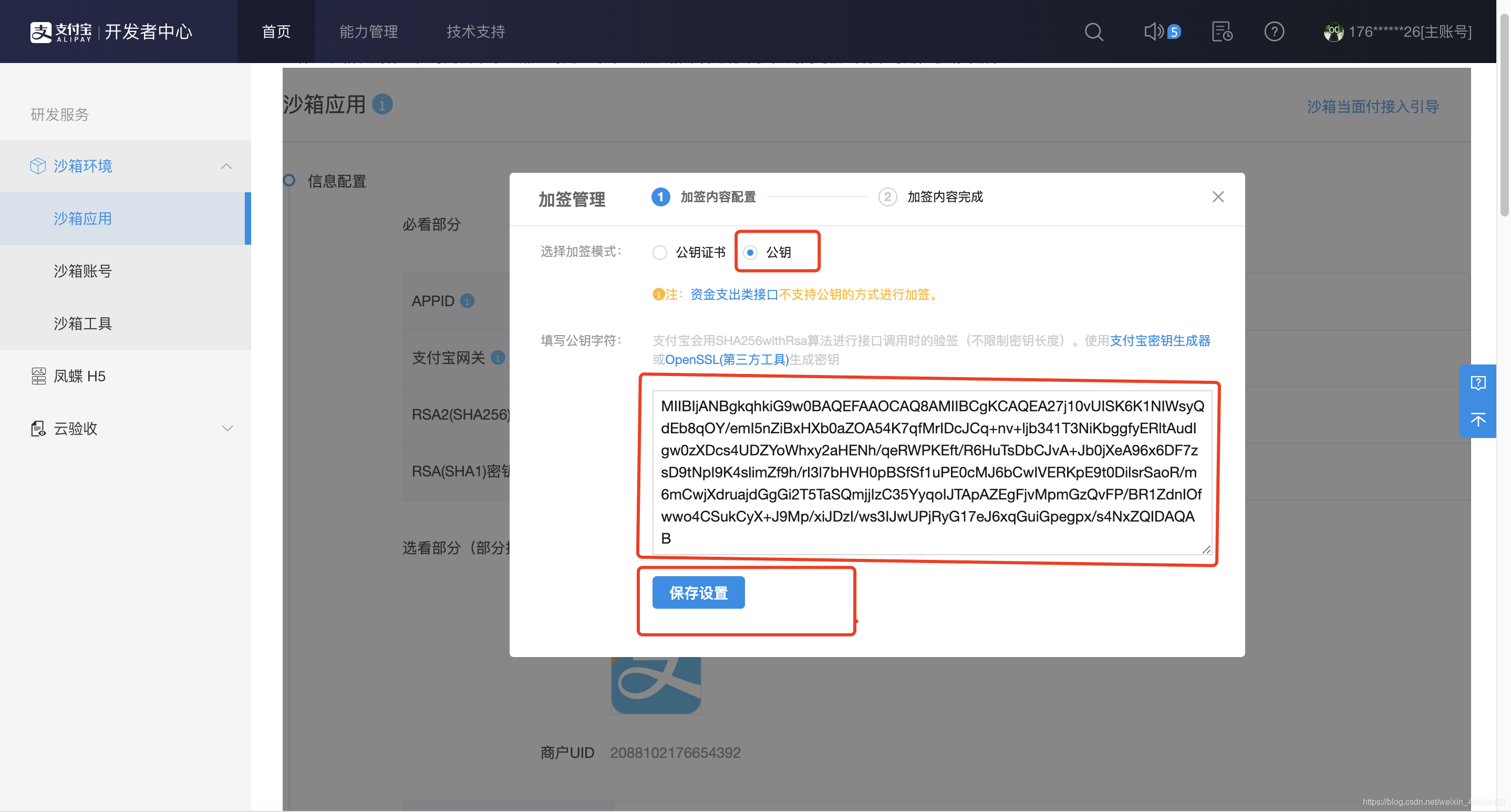Open 沙箱当面付接入引导 link
Viewport: 1511px width, 812px height.
coord(1373,106)
